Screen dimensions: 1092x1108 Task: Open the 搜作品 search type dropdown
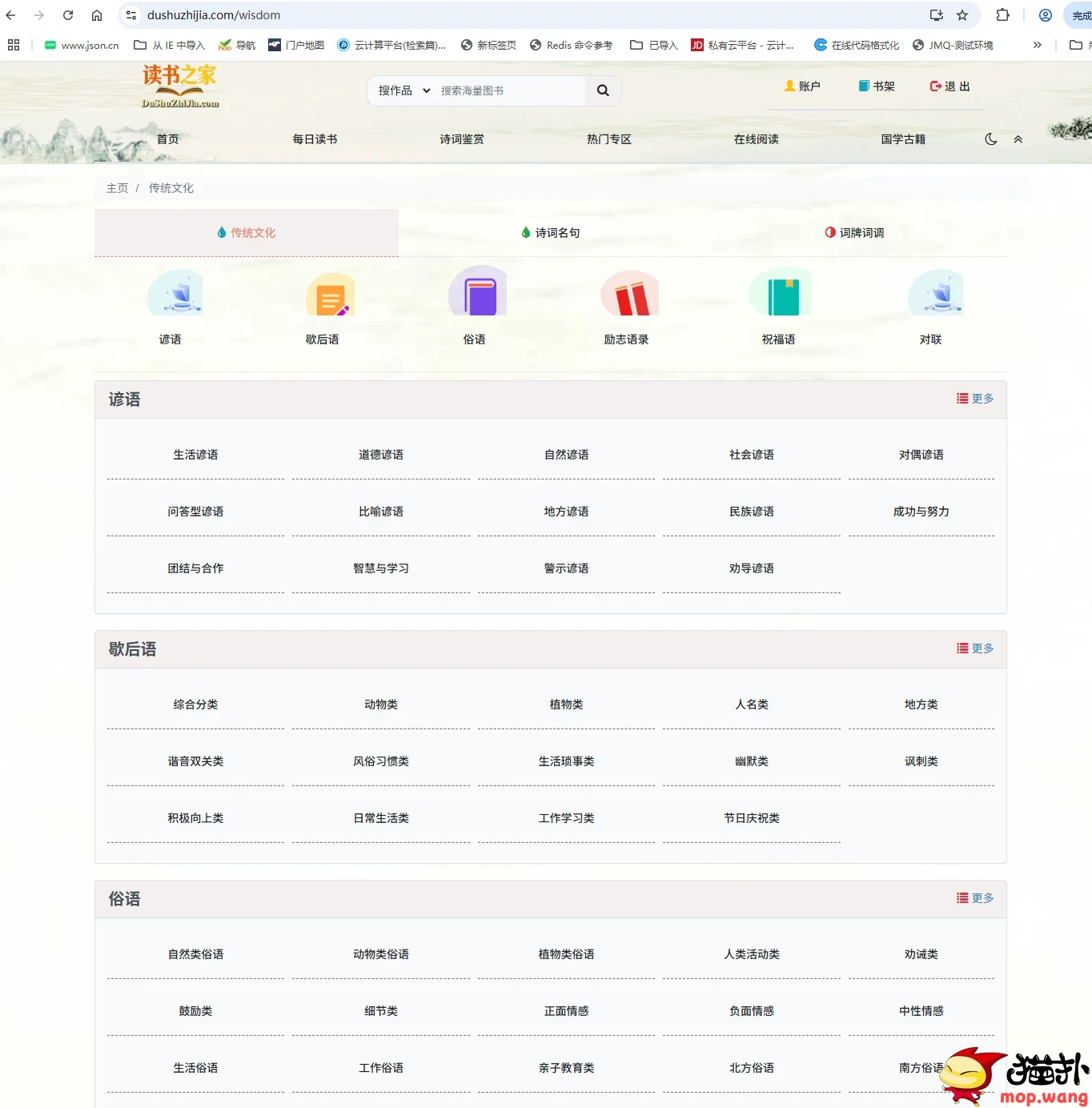point(403,90)
